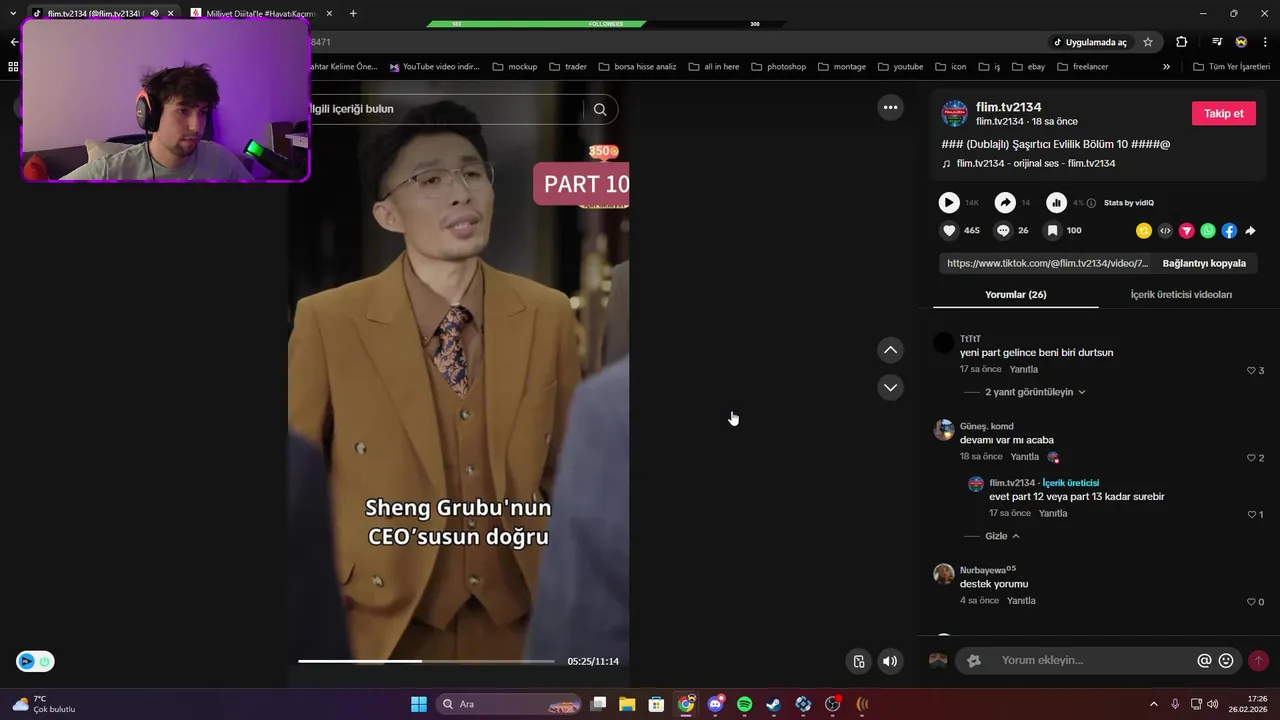Post comment with the red up-arrow button
Image resolution: width=1280 pixels, height=720 pixels.
click(1258, 661)
